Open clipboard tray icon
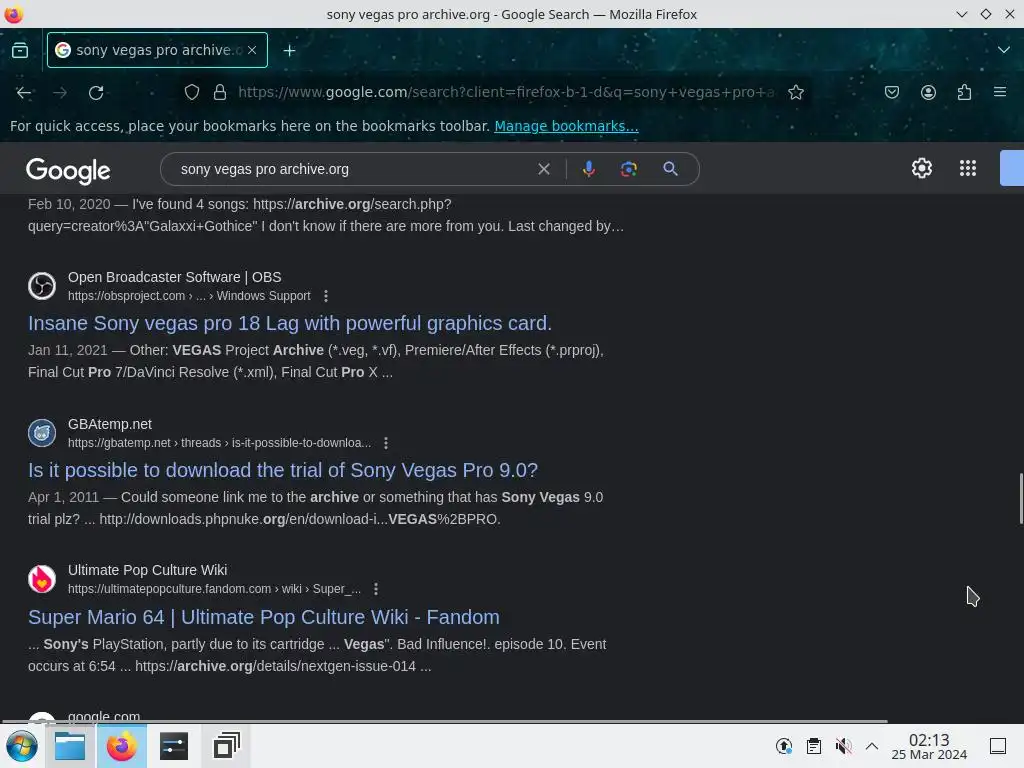Image resolution: width=1024 pixels, height=768 pixels. coord(814,746)
